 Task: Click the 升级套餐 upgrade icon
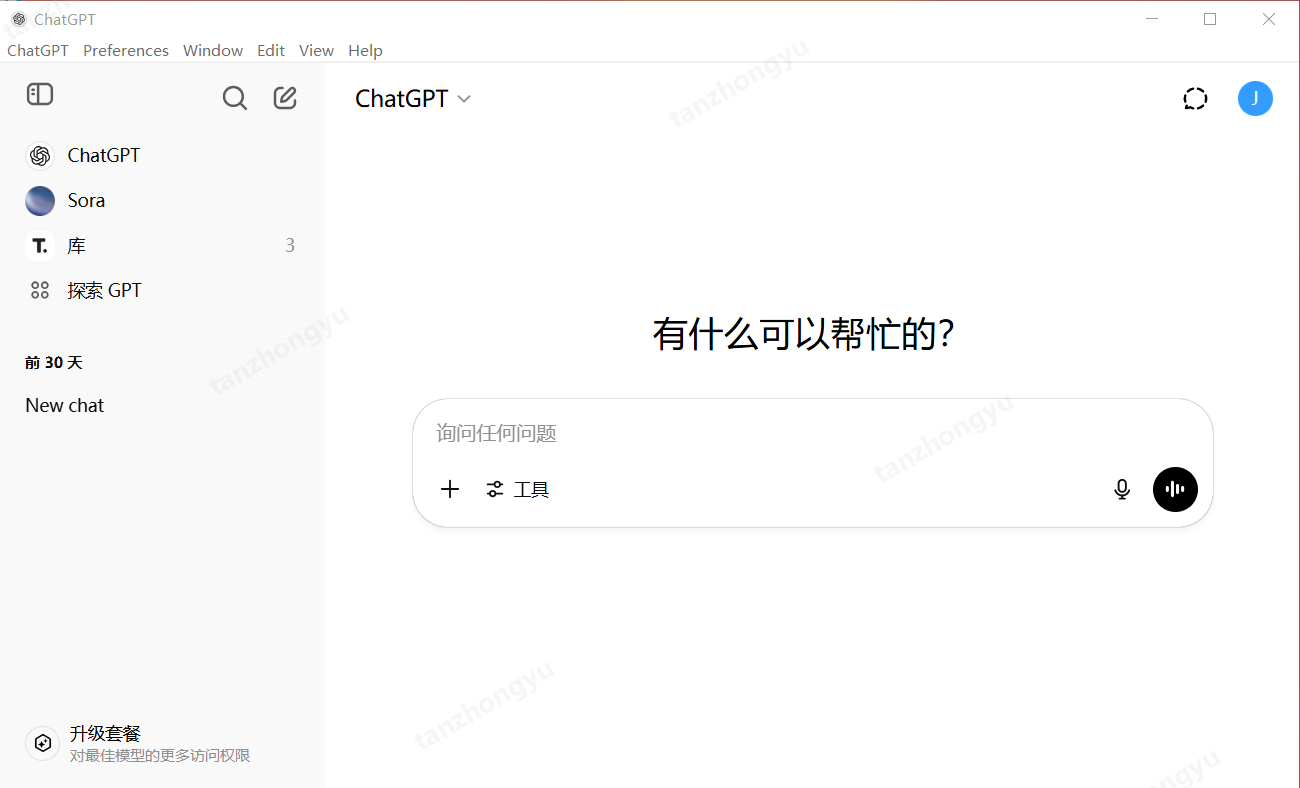pyautogui.click(x=42, y=743)
